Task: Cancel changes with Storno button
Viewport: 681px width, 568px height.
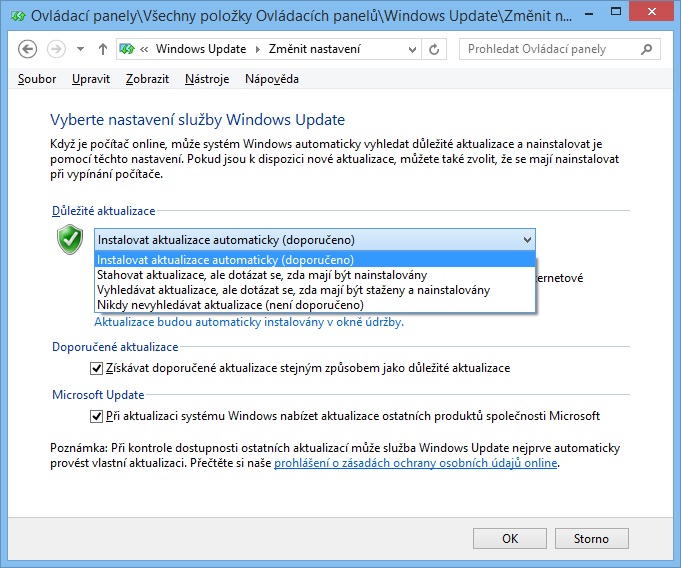Action: pyautogui.click(x=592, y=538)
